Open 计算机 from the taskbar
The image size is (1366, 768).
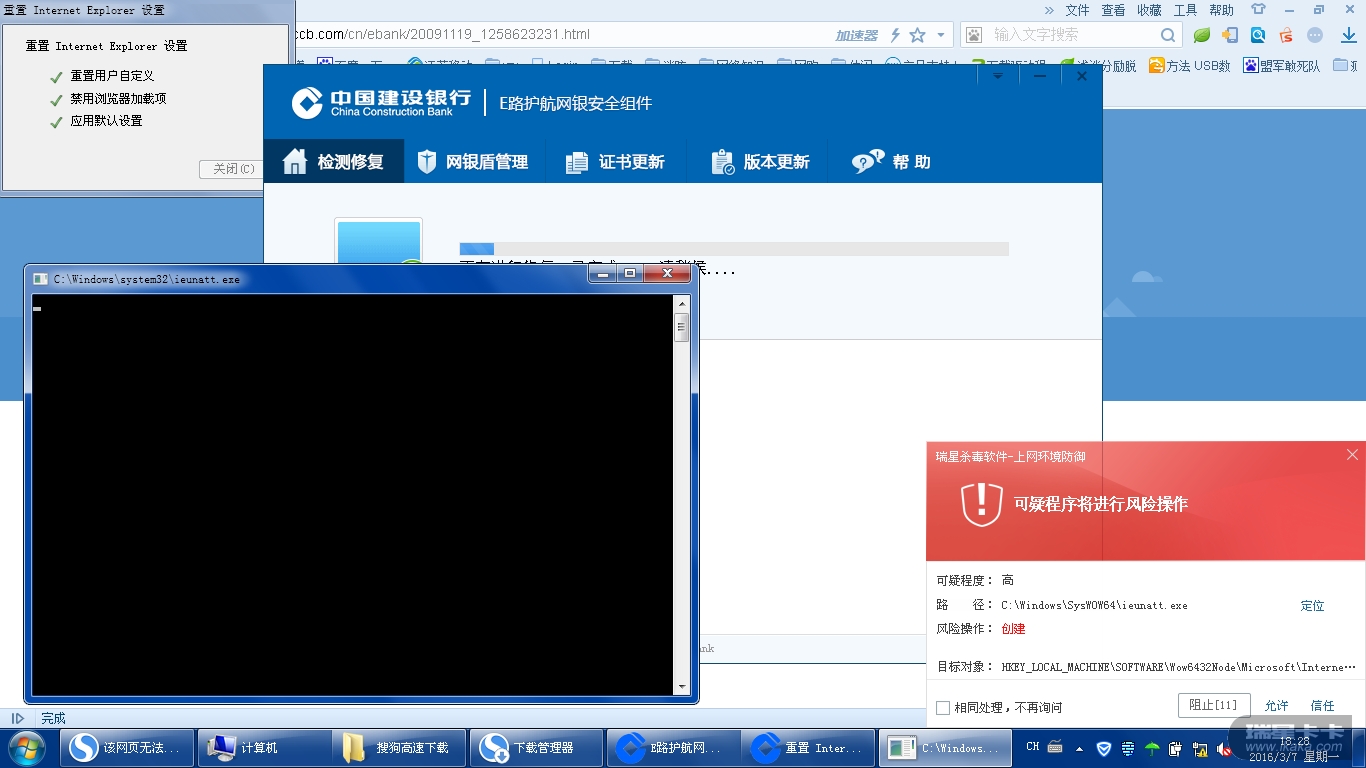coord(265,748)
